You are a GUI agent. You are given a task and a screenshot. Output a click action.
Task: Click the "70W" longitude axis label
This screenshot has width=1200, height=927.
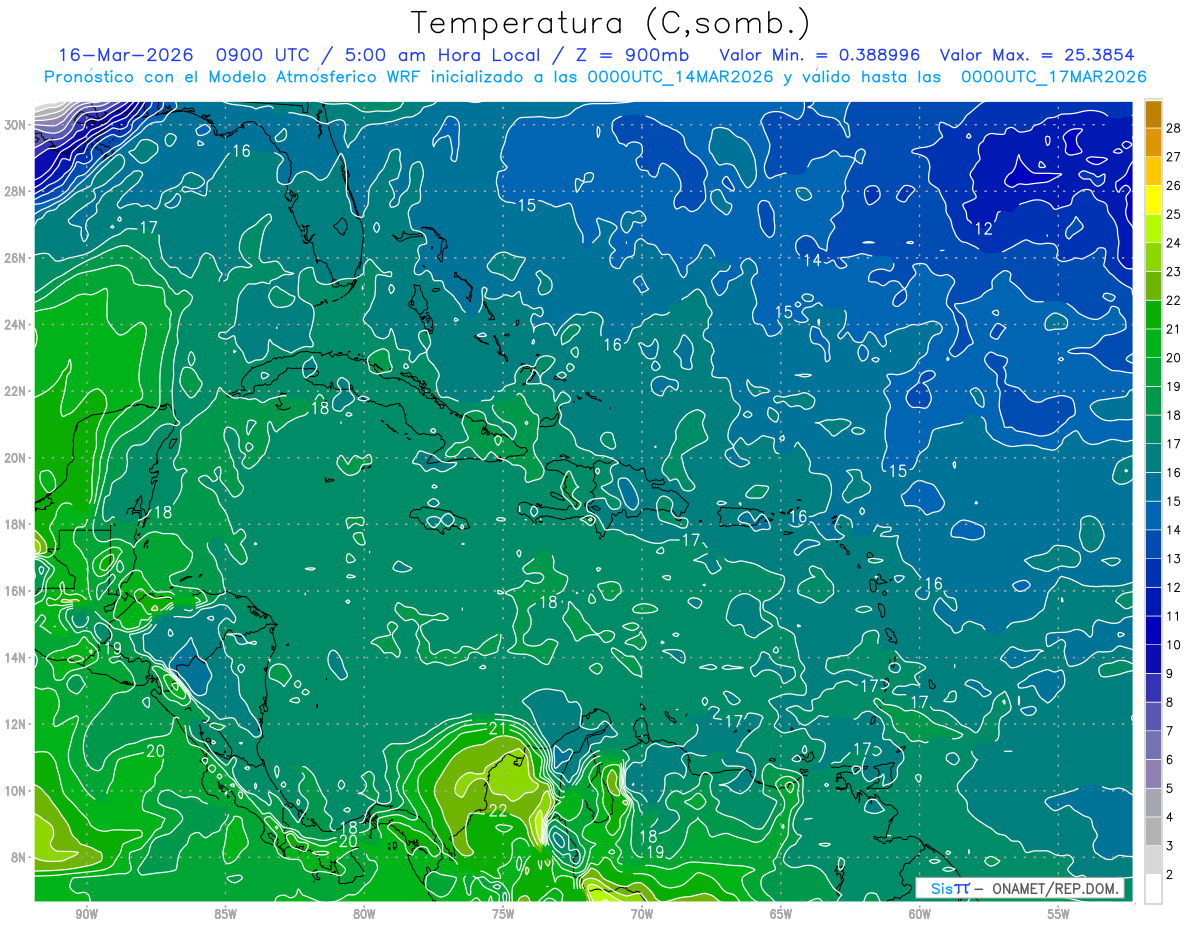(642, 914)
